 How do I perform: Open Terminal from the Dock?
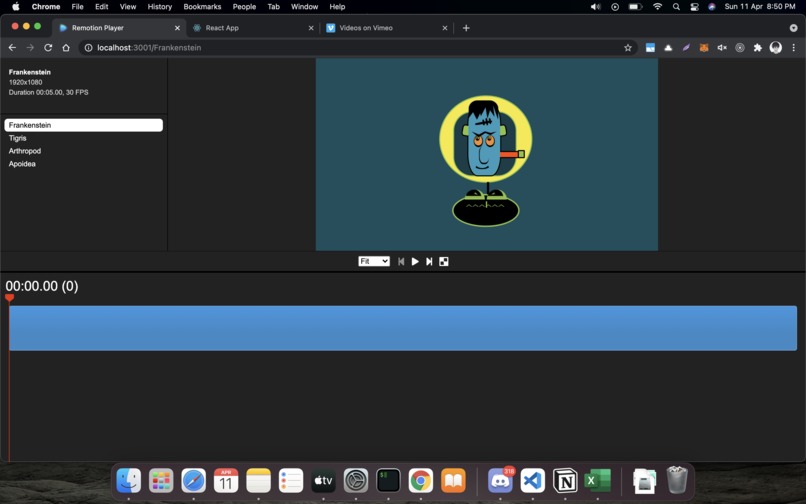click(388, 481)
